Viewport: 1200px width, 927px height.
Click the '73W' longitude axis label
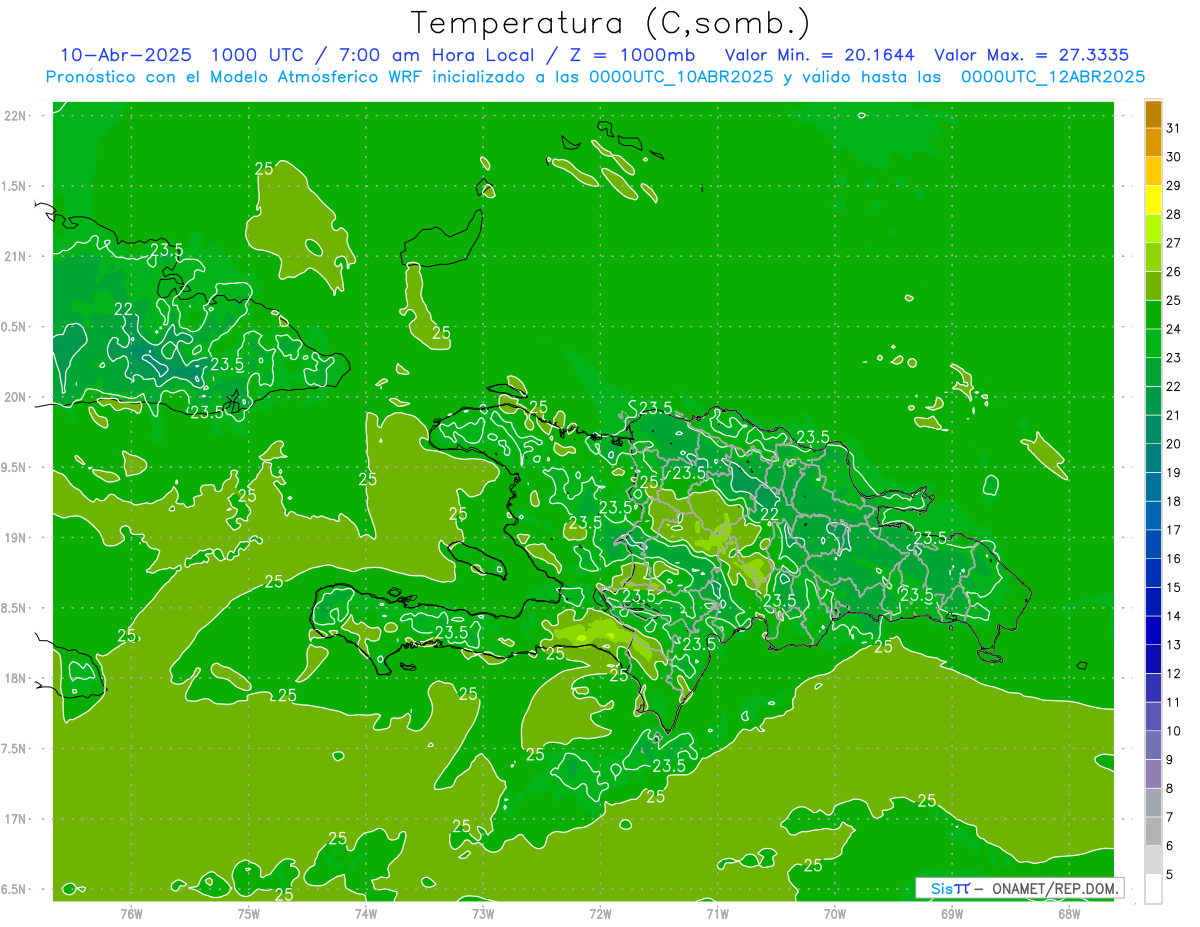[483, 913]
